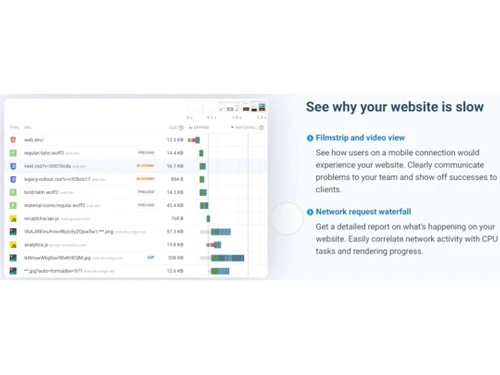Select the web.dev/ request row
The height and width of the screenshot is (375, 500).
(136, 140)
